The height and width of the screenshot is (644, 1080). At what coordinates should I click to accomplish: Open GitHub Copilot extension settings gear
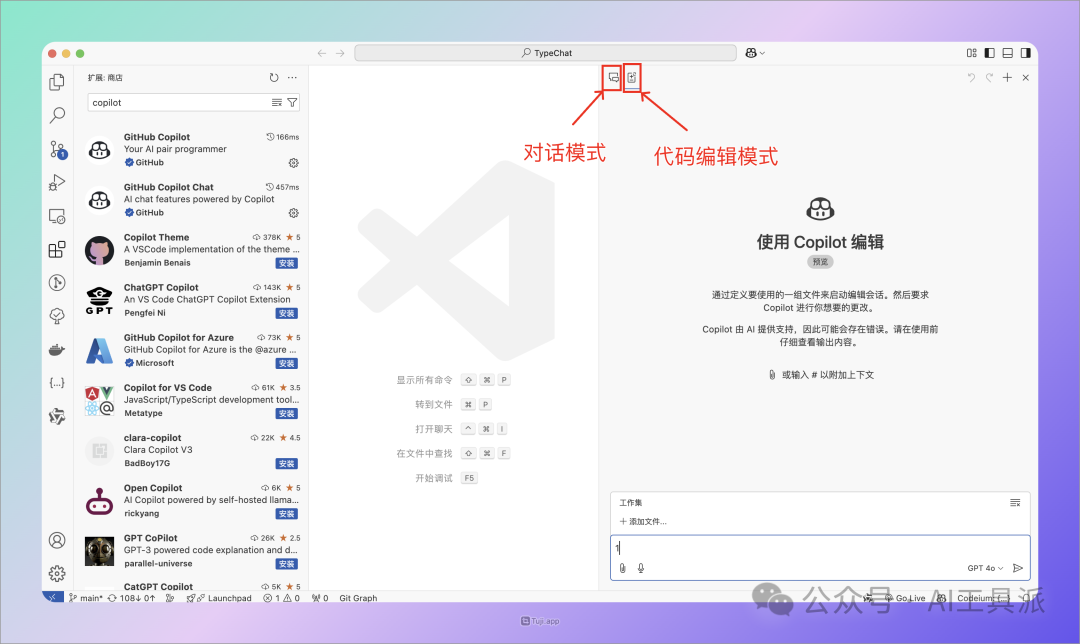[x=293, y=163]
